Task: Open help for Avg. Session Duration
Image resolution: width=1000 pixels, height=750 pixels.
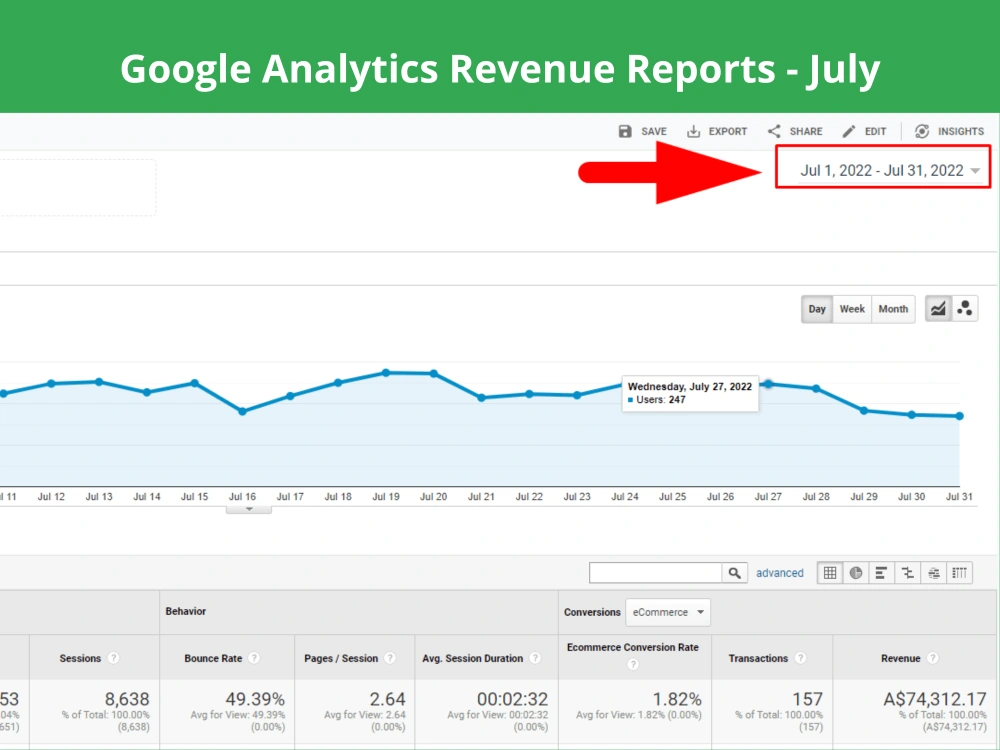Action: pyautogui.click(x=534, y=658)
